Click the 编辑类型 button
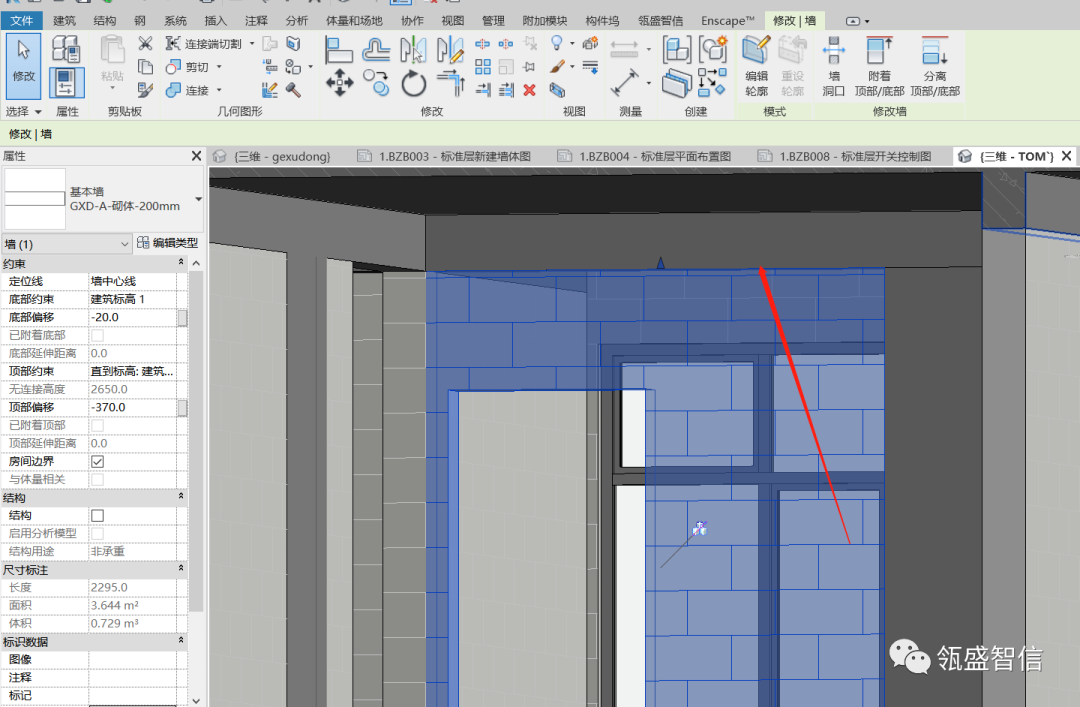This screenshot has height=707, width=1080. pyautogui.click(x=167, y=243)
